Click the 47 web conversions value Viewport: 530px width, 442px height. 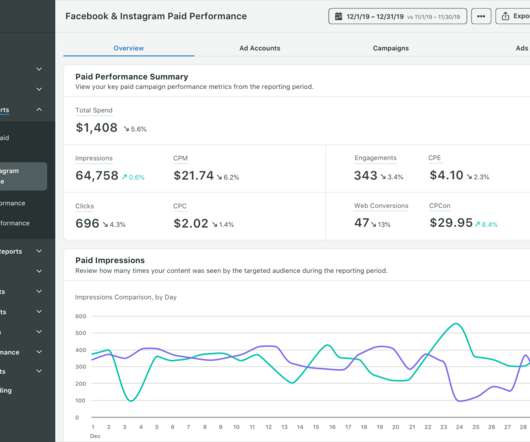click(x=361, y=223)
